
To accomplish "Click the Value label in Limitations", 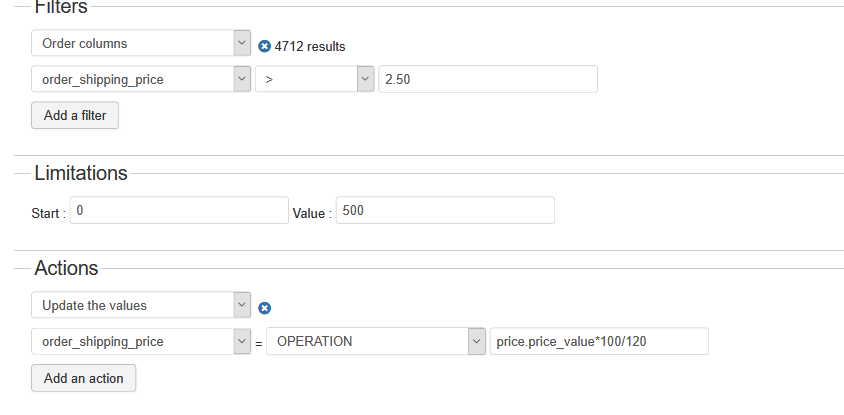I will pos(311,212).
